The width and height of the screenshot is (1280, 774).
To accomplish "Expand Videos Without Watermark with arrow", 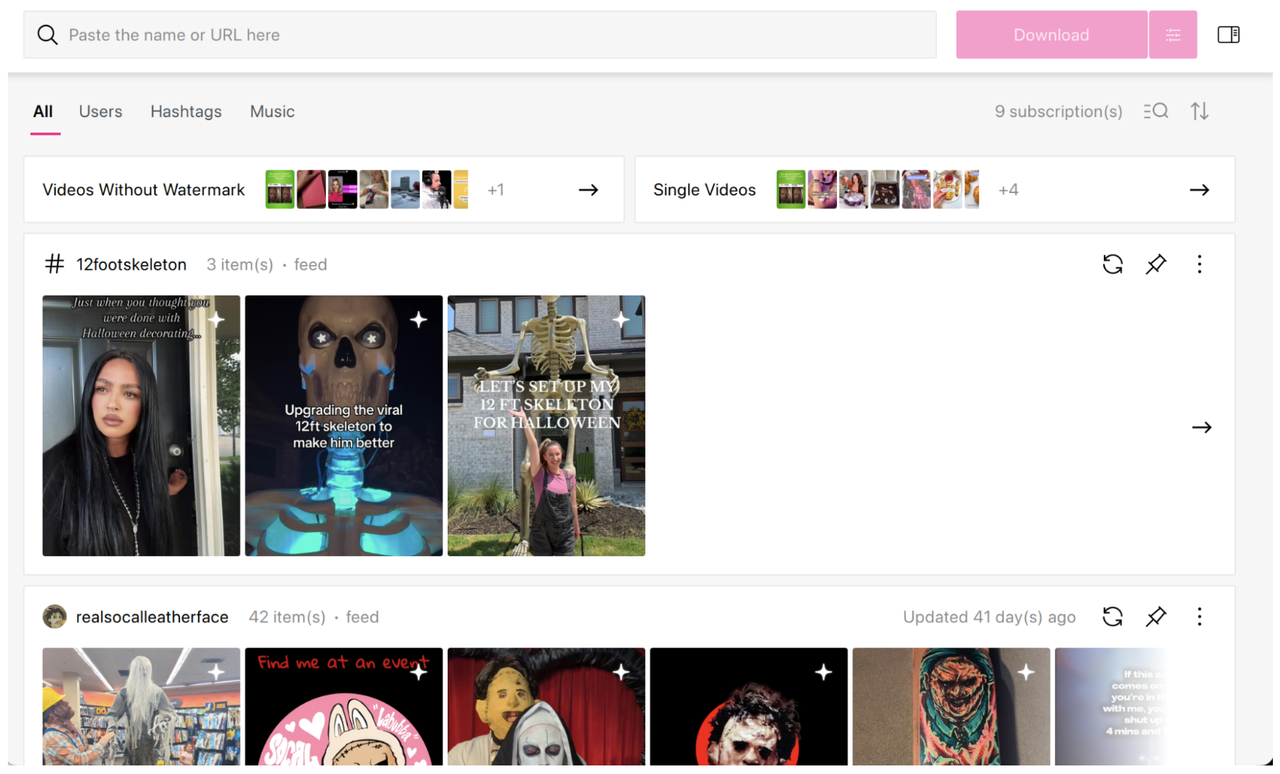I will click(588, 190).
